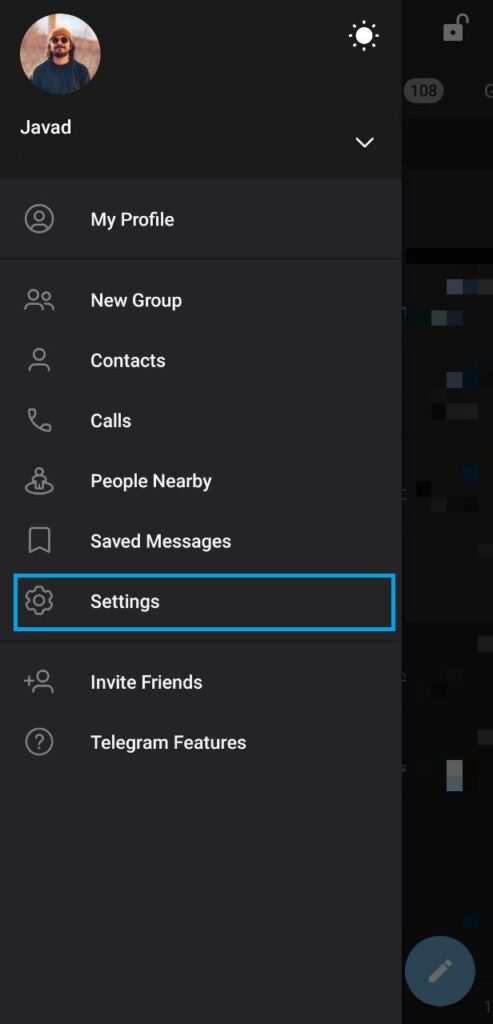Click the Calls phone icon
The height and width of the screenshot is (1024, 493).
(39, 421)
